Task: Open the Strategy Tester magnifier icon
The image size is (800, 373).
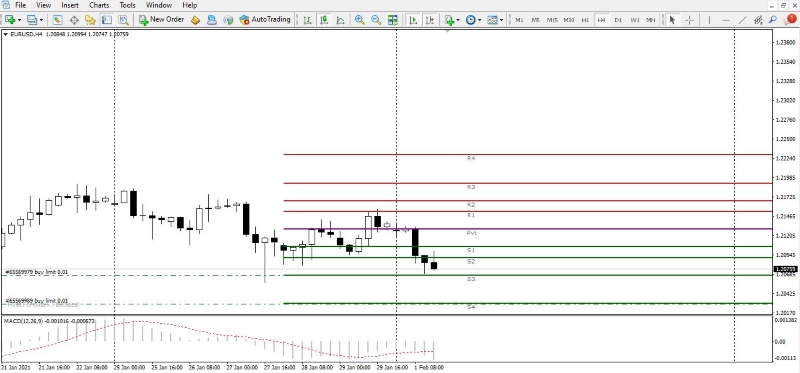Action: point(123,20)
